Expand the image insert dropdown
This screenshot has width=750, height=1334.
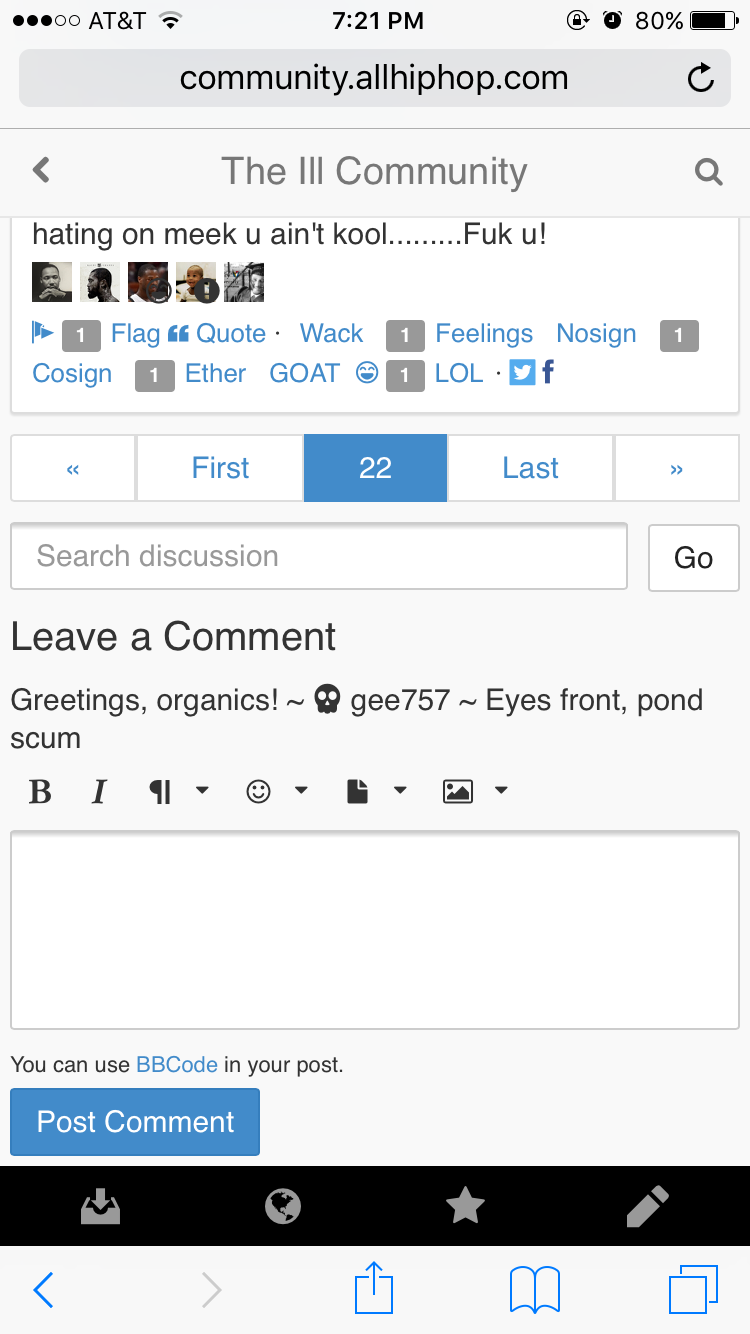click(475, 792)
